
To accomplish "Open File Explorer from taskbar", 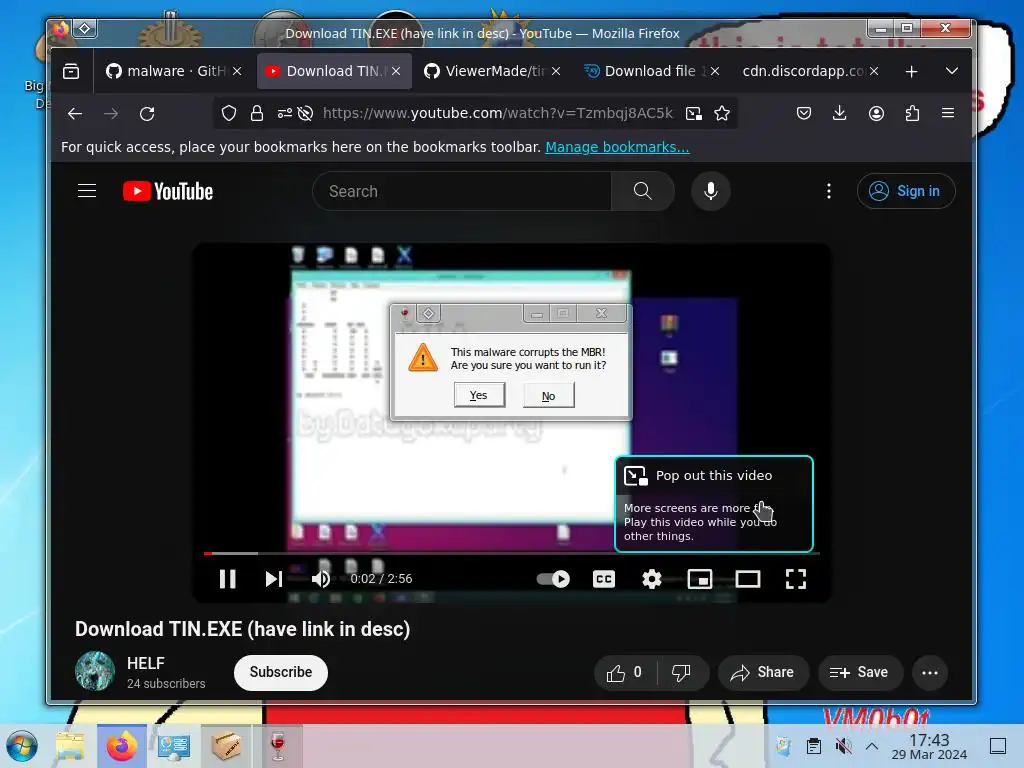I will [x=70, y=746].
